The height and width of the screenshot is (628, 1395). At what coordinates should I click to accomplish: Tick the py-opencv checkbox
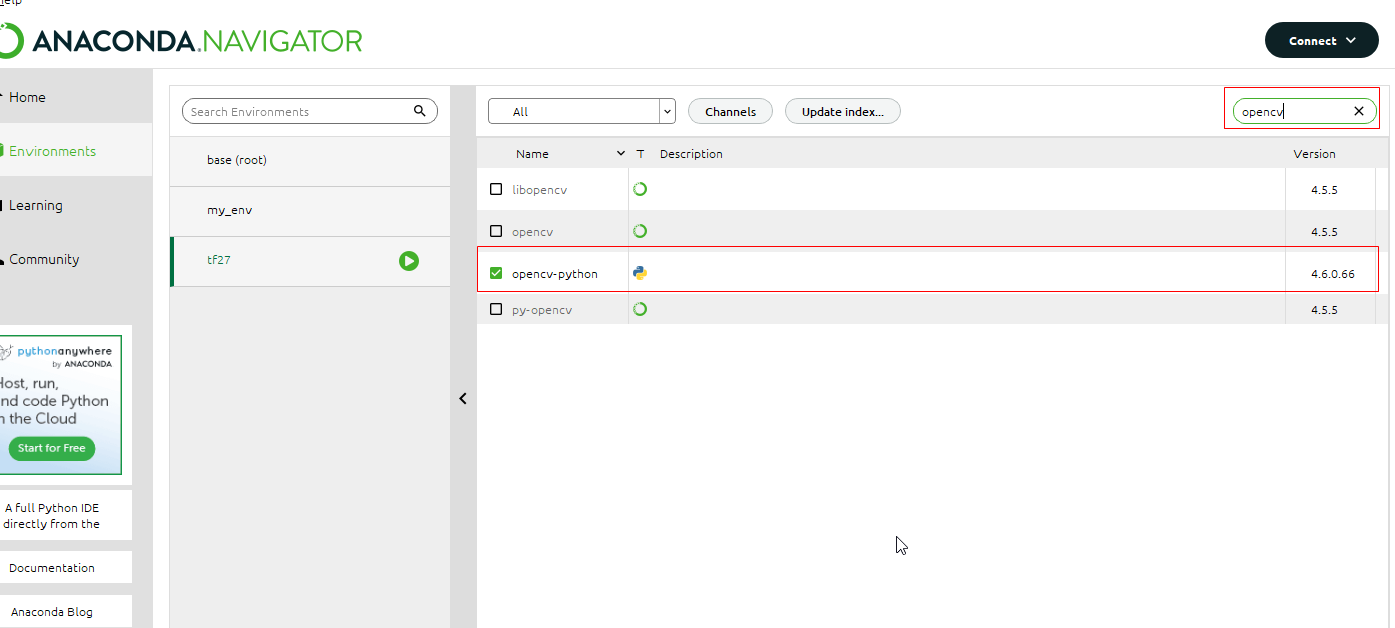point(496,309)
